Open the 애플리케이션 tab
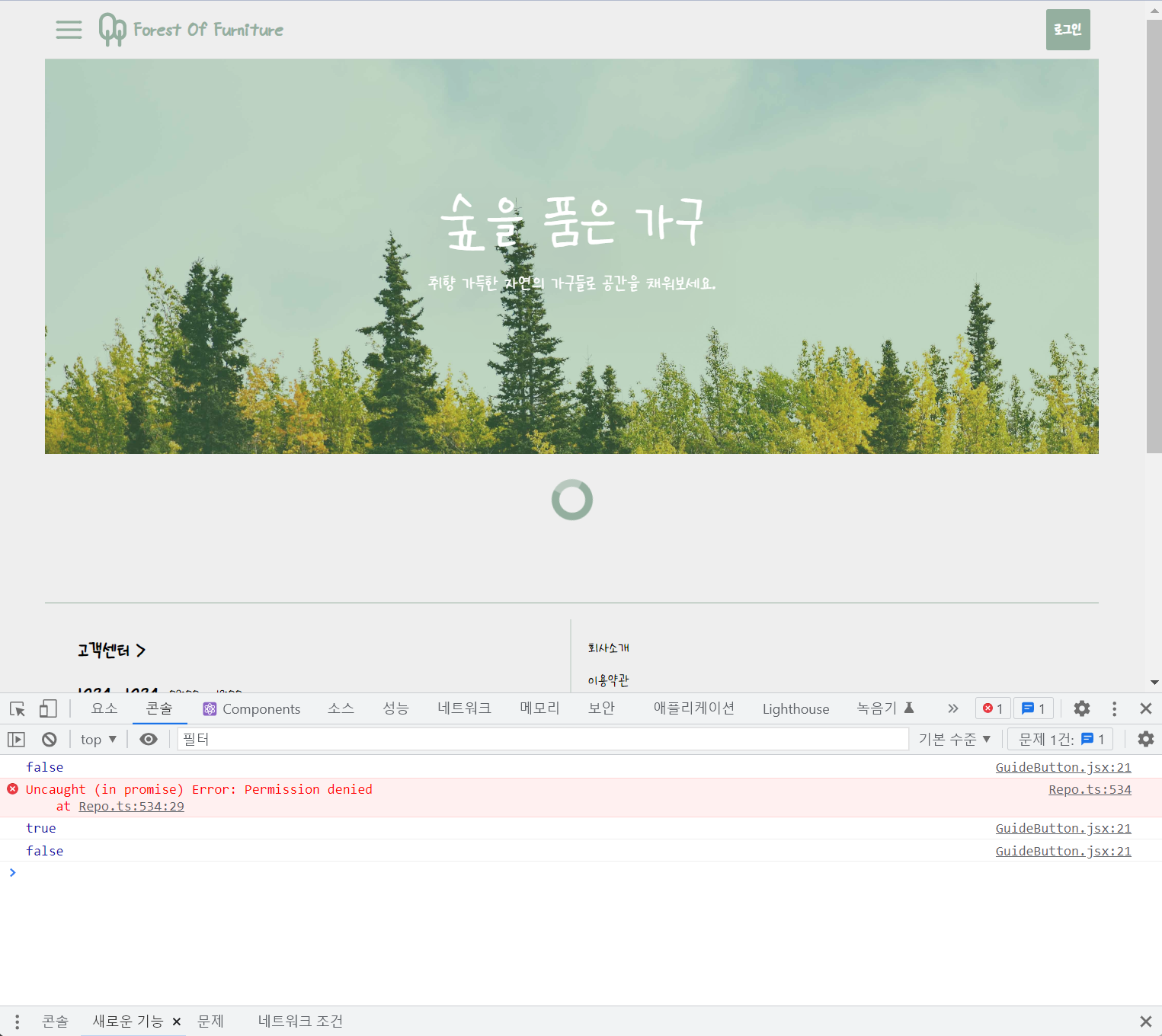This screenshot has width=1162, height=1036. pyautogui.click(x=693, y=708)
